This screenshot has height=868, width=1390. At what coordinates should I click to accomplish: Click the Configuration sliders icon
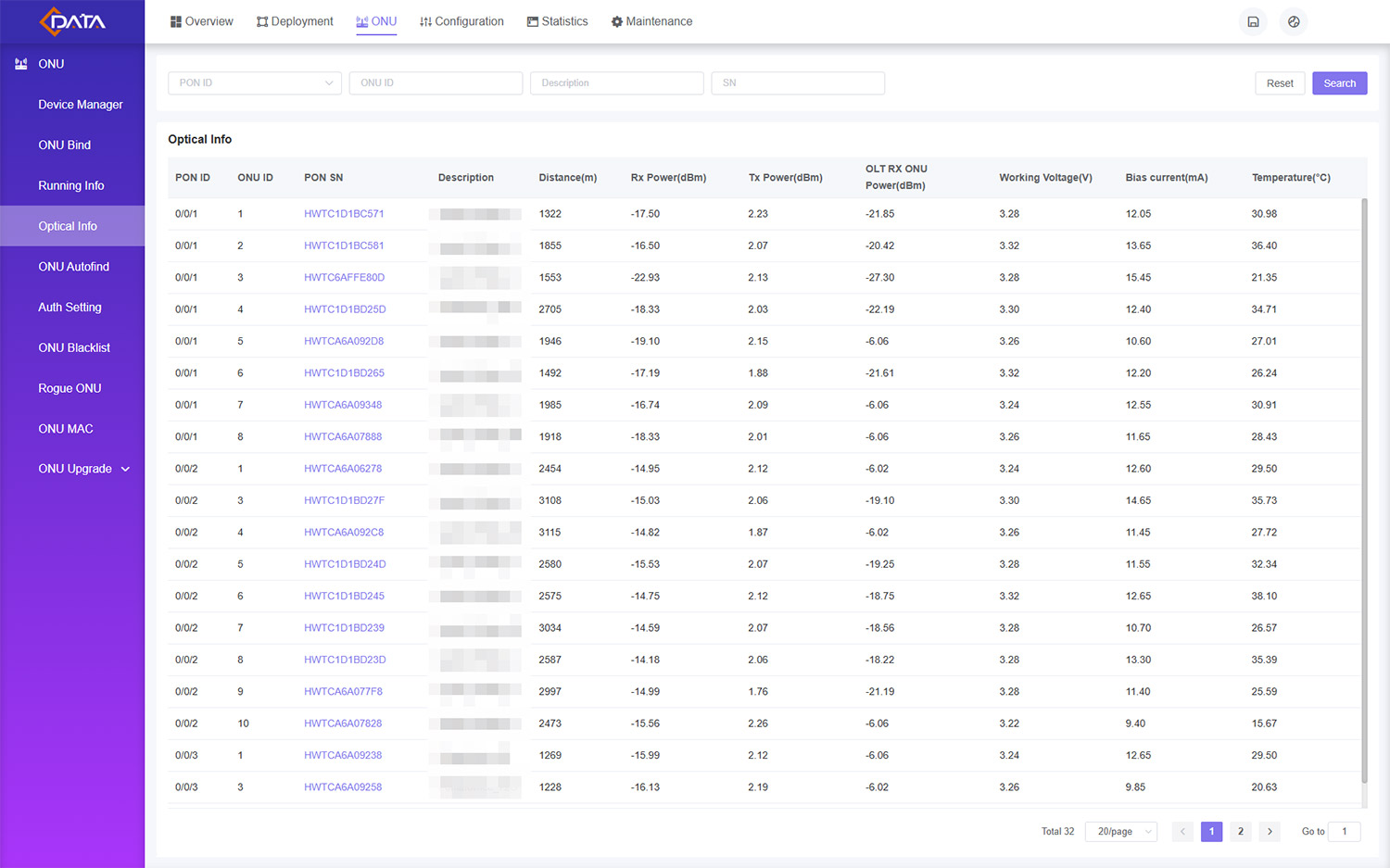[x=425, y=21]
